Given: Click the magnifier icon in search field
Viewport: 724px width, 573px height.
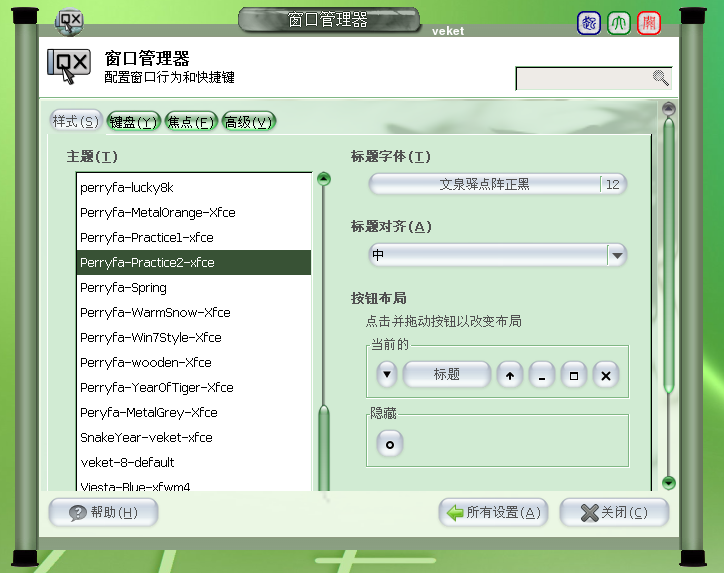Looking at the screenshot, I should click(x=660, y=78).
